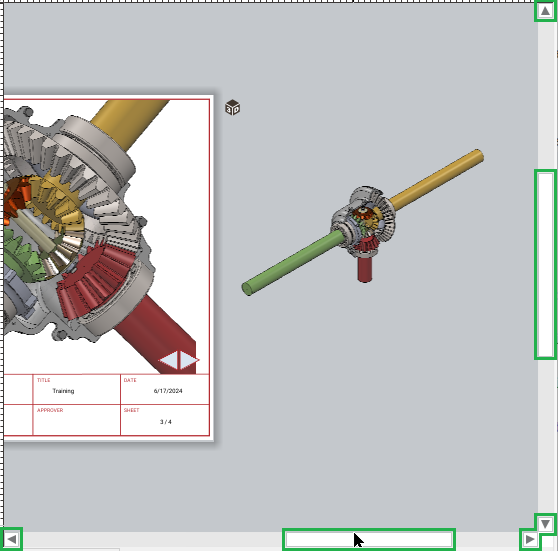Select the 6/17/2024 date field
This screenshot has height=551, width=558.
(165, 389)
